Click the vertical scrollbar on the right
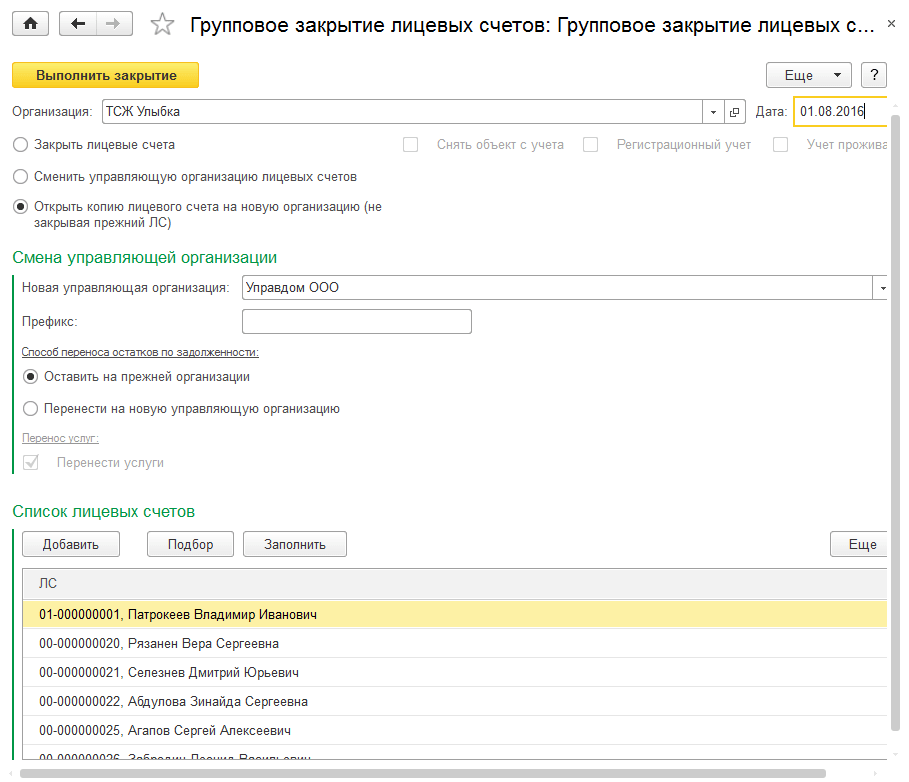Viewport: 909px width, 782px height. tap(895, 423)
